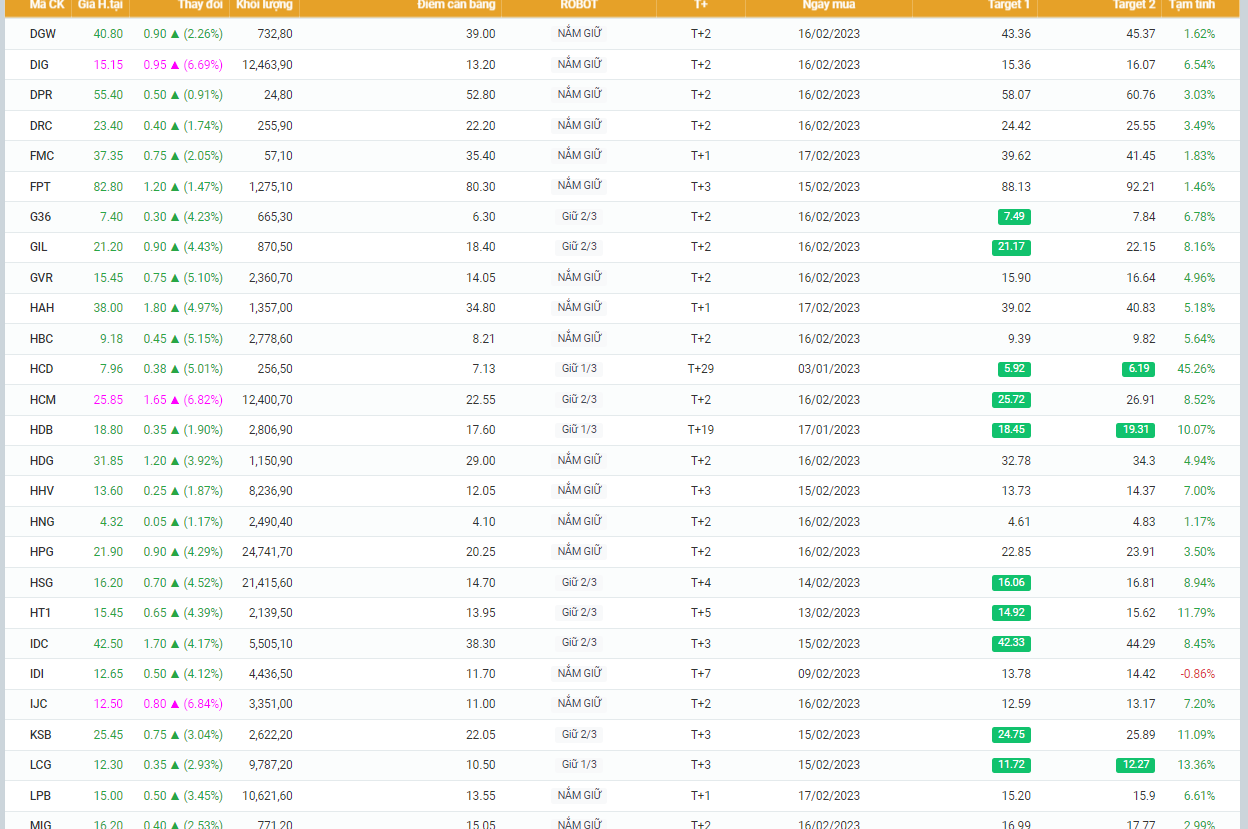Click the Giữ 1/3 tag in HDB row
This screenshot has height=829, width=1248.
tap(579, 430)
